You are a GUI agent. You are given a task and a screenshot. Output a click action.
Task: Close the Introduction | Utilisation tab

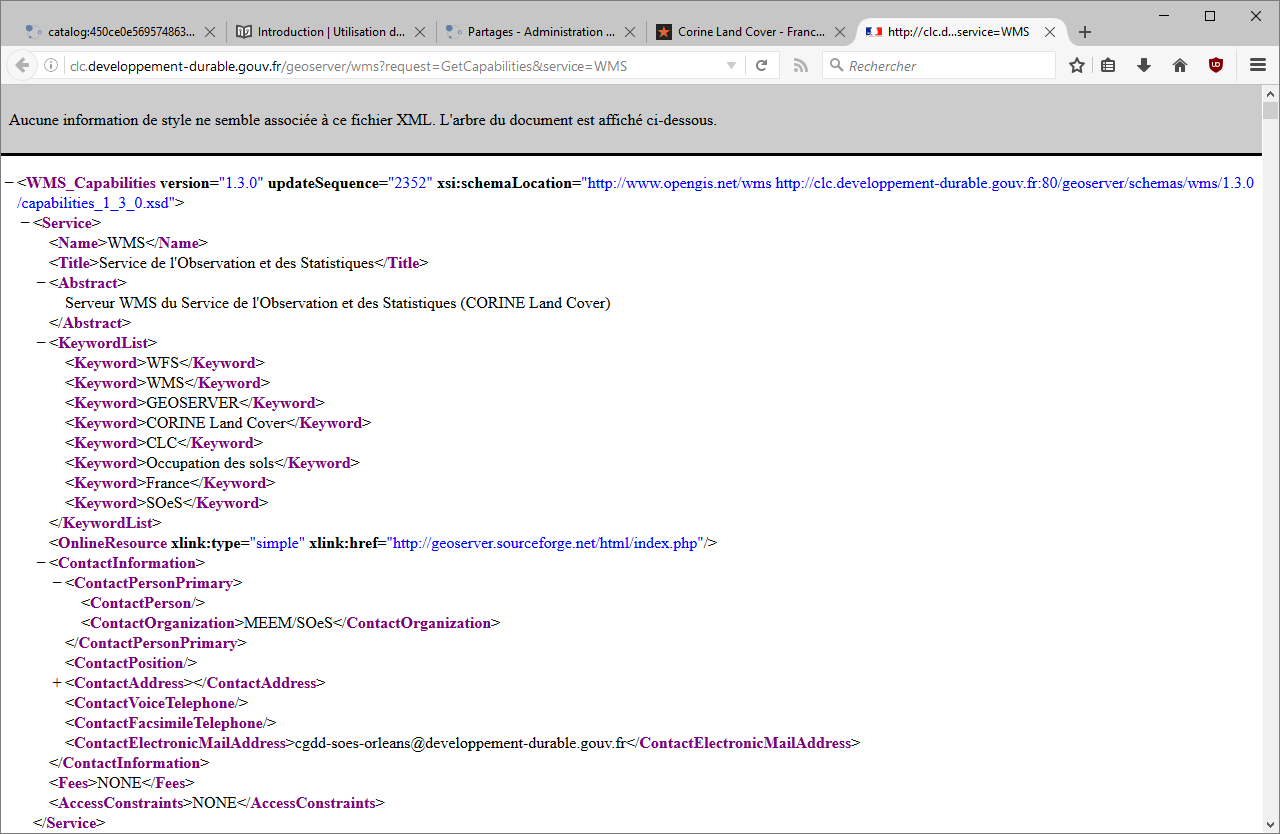point(420,32)
